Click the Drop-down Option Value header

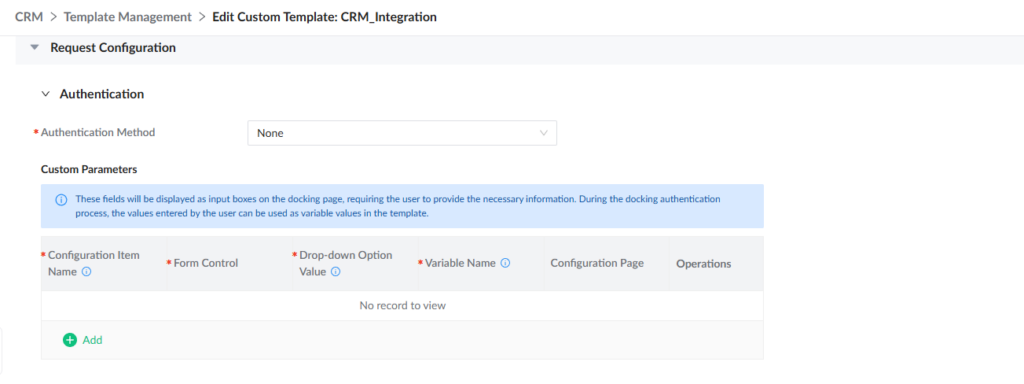[x=345, y=263]
